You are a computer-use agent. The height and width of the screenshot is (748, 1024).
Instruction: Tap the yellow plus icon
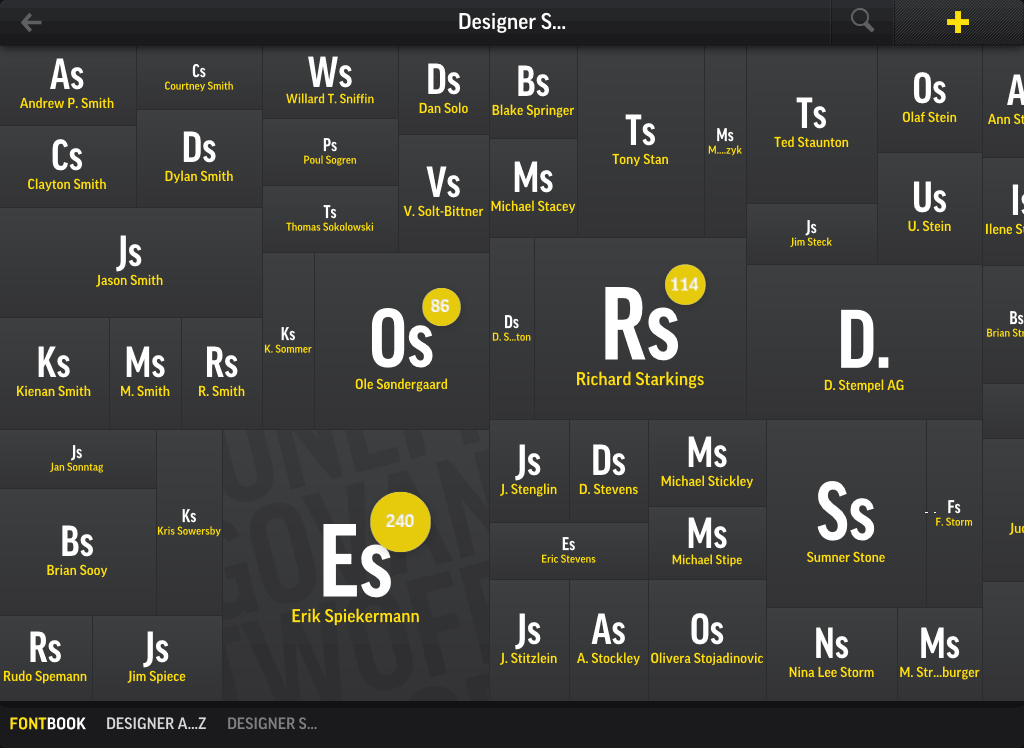pyautogui.click(x=957, y=22)
